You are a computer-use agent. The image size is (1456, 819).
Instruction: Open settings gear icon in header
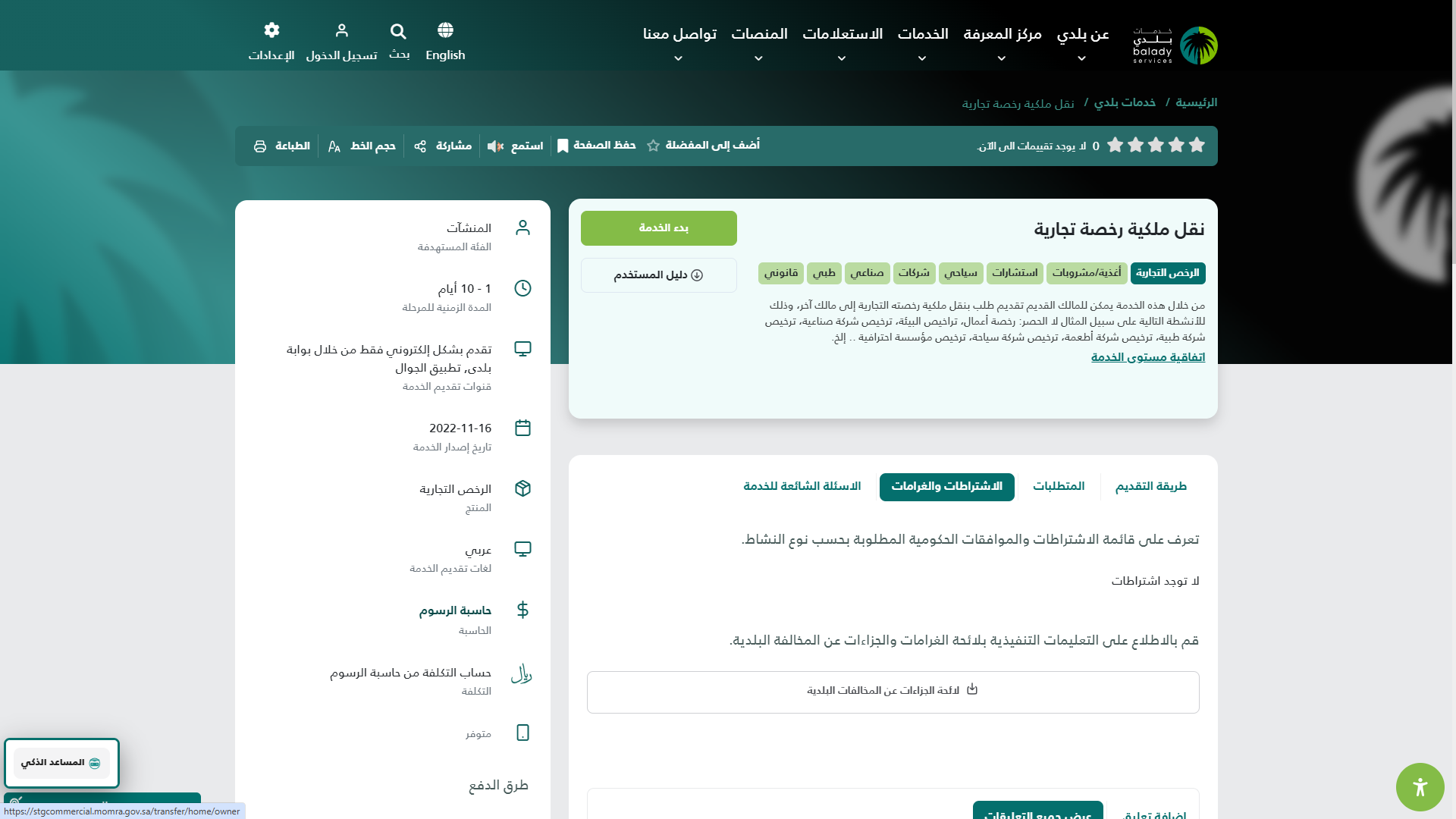(x=271, y=30)
